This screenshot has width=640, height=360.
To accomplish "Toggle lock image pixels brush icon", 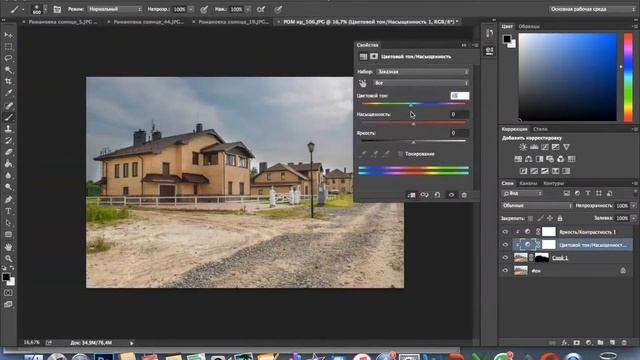I will coord(540,218).
